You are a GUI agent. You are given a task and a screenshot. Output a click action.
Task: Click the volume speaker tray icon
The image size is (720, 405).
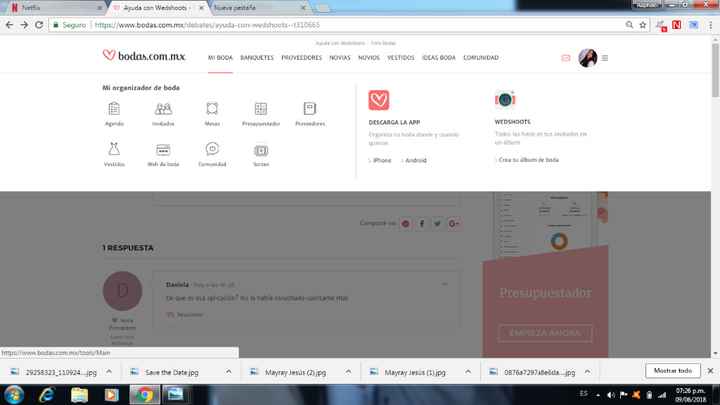pyautogui.click(x=611, y=395)
